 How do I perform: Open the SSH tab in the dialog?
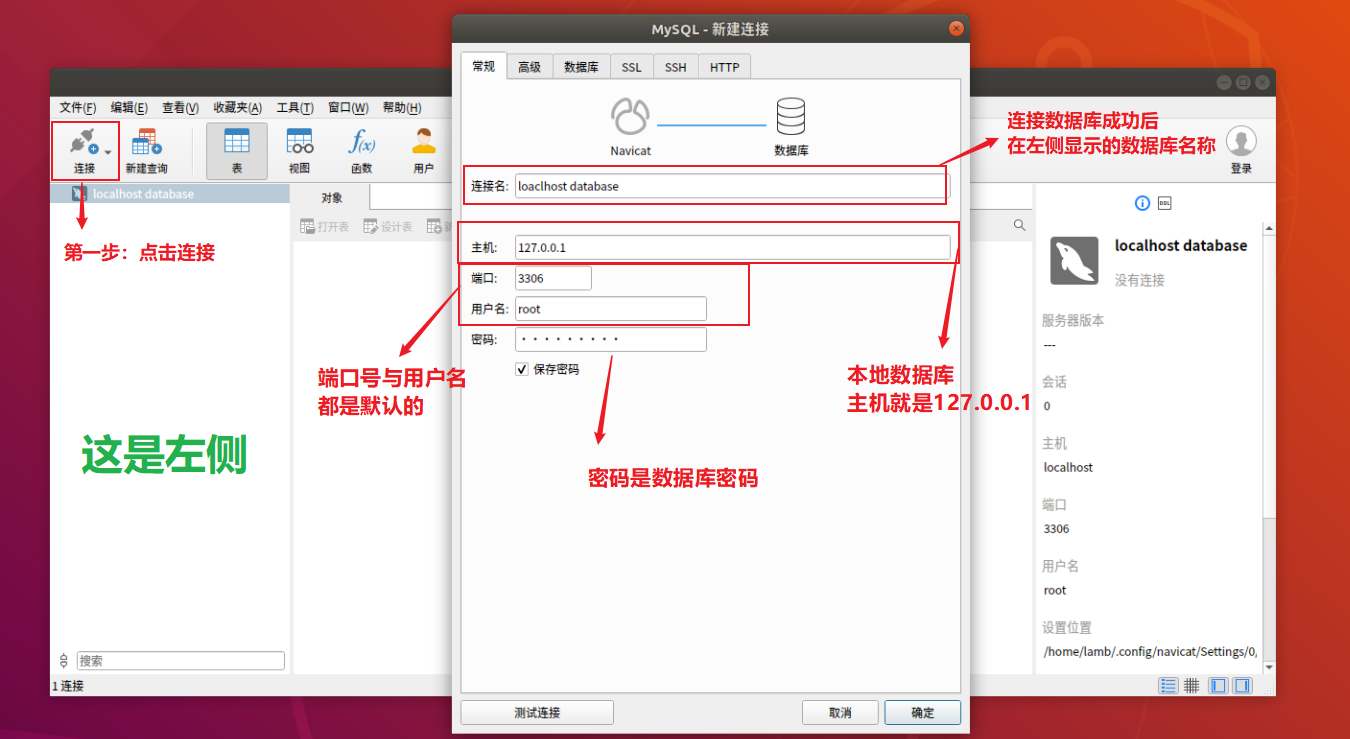[x=676, y=67]
